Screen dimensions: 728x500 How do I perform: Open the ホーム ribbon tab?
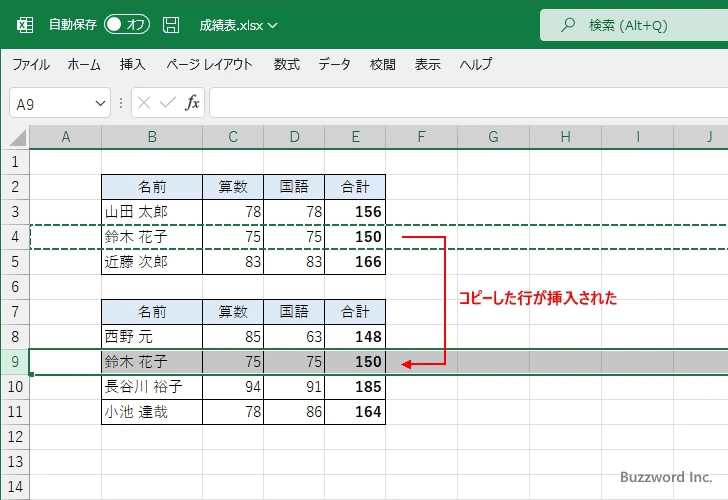coord(84,64)
